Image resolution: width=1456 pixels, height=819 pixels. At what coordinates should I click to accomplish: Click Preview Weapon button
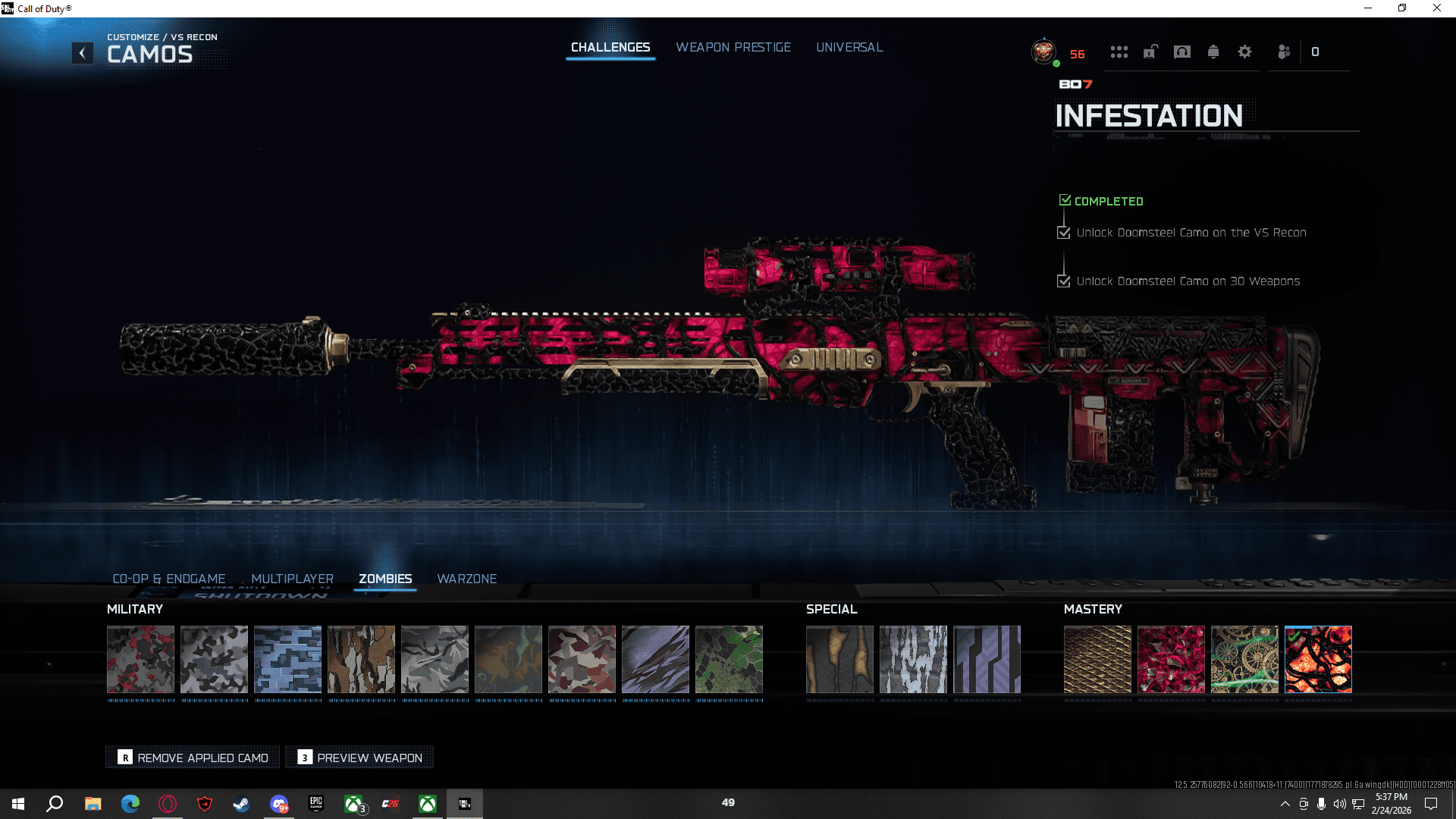[359, 758]
